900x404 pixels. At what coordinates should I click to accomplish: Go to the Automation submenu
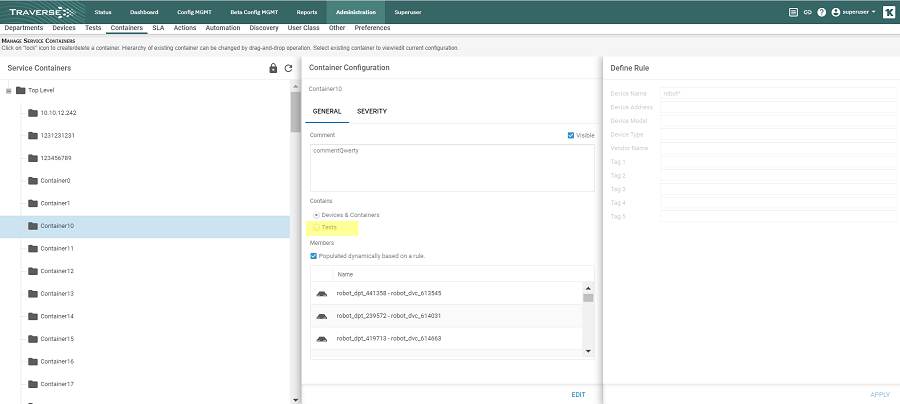pos(223,28)
